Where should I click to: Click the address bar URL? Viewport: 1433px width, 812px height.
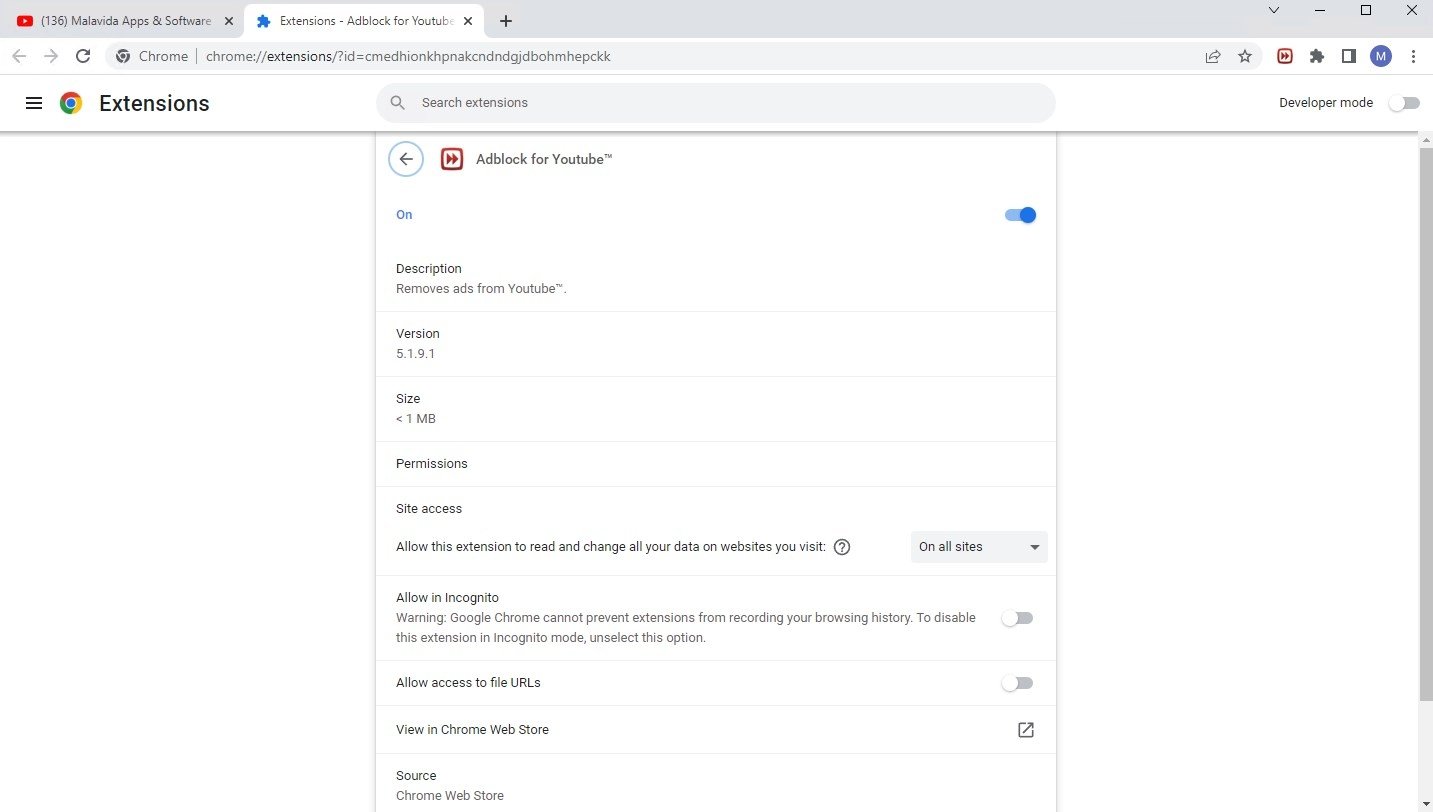click(x=408, y=56)
